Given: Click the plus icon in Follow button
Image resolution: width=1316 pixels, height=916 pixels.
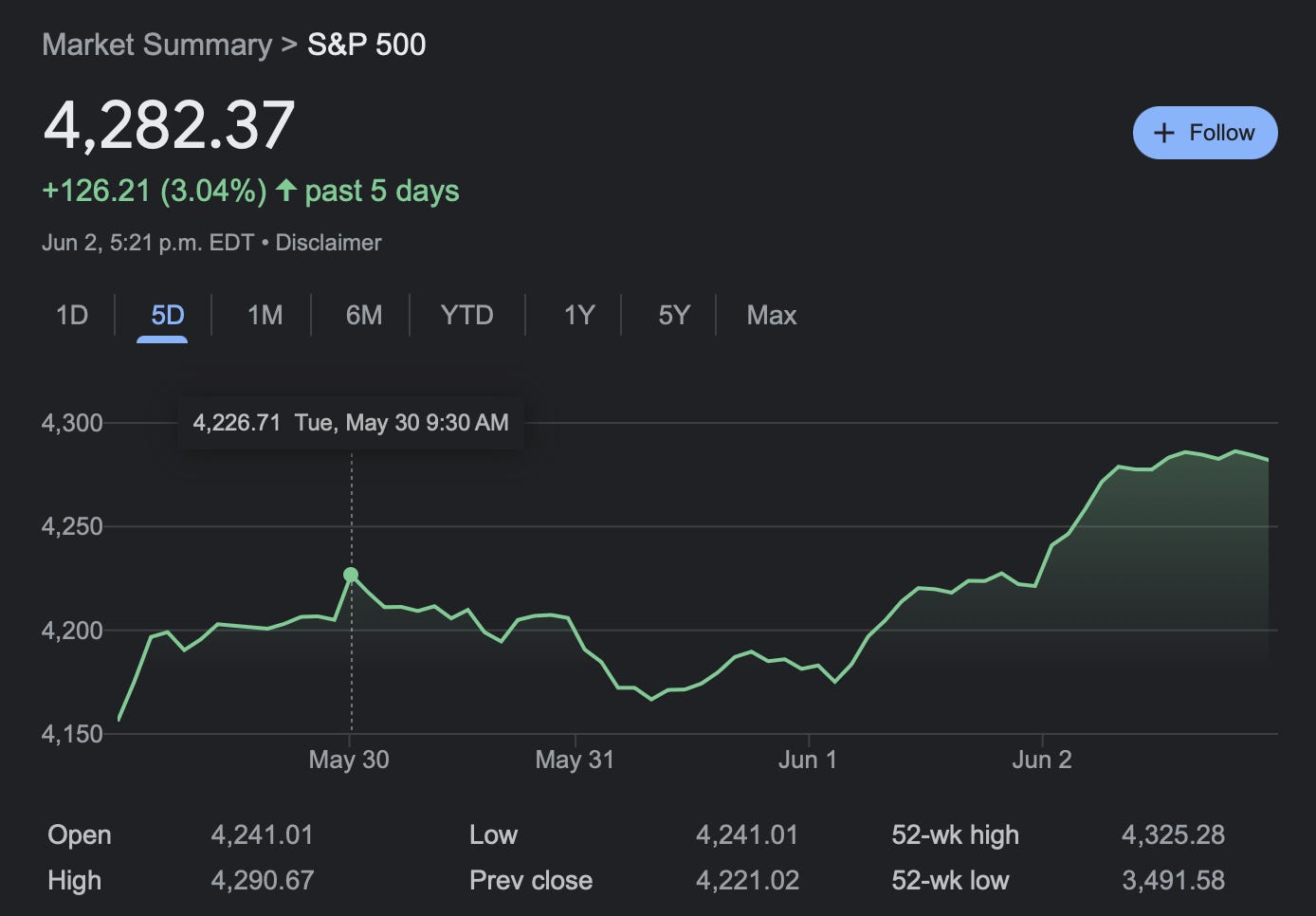Looking at the screenshot, I should tap(1163, 133).
